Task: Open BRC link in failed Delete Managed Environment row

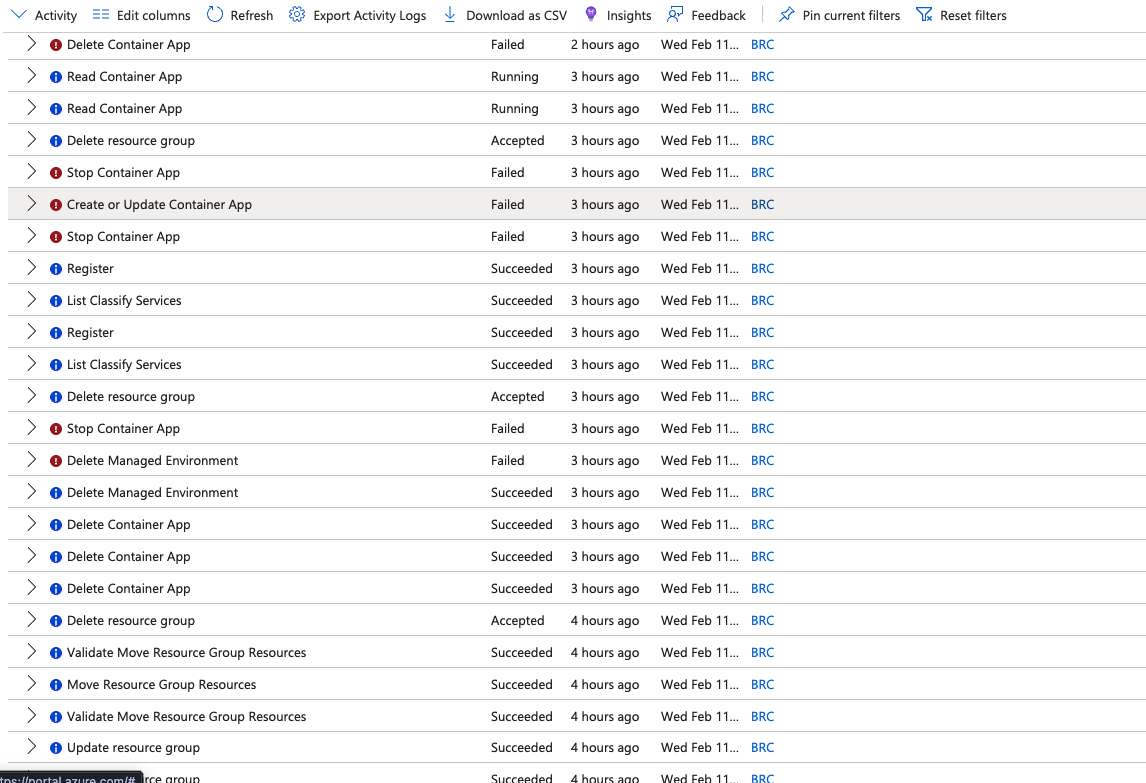Action: pos(762,461)
